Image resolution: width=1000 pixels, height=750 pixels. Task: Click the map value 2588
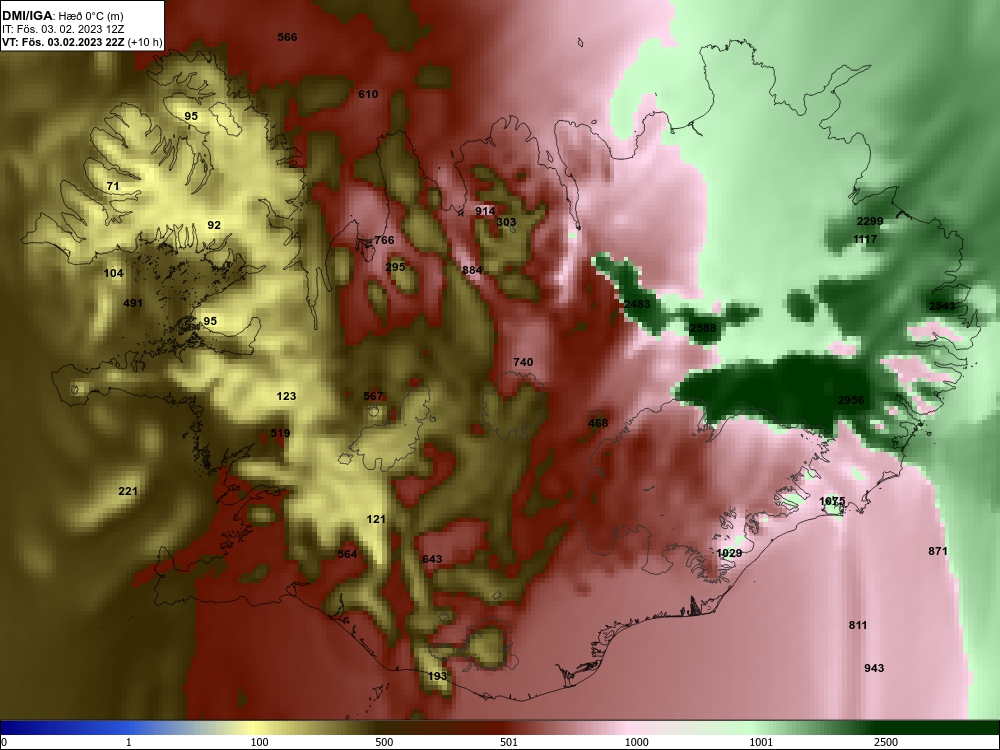[703, 328]
